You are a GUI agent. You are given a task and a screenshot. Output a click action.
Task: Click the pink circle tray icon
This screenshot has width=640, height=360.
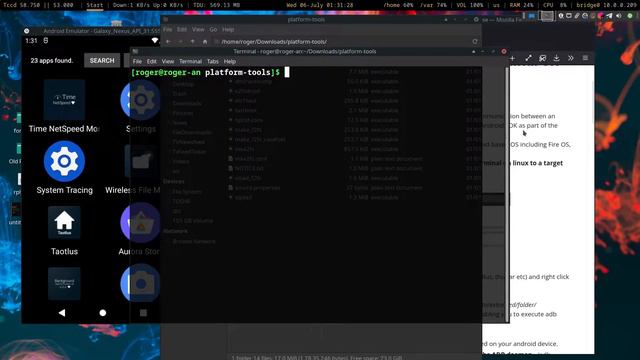tap(600, 16)
